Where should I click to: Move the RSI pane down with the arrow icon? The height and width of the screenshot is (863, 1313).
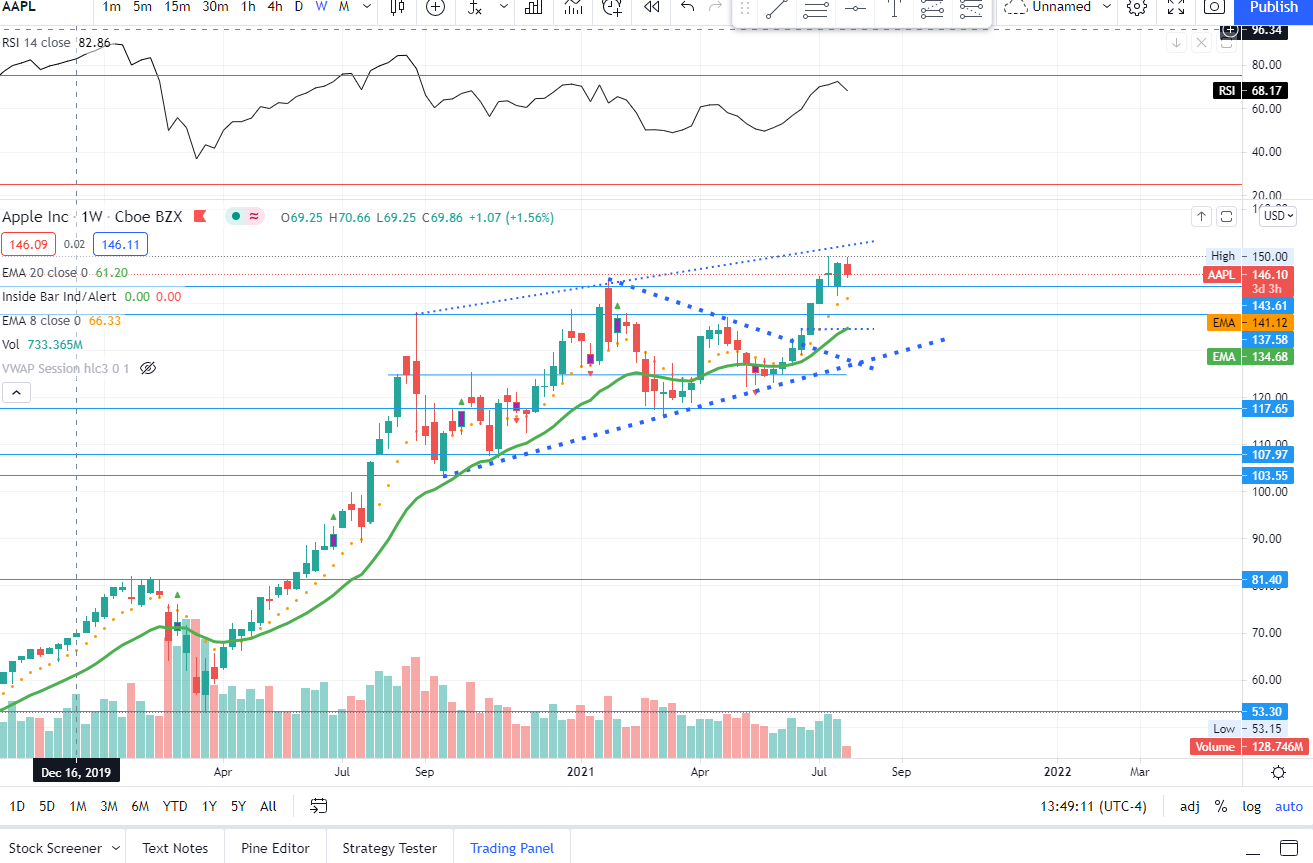(x=1177, y=43)
